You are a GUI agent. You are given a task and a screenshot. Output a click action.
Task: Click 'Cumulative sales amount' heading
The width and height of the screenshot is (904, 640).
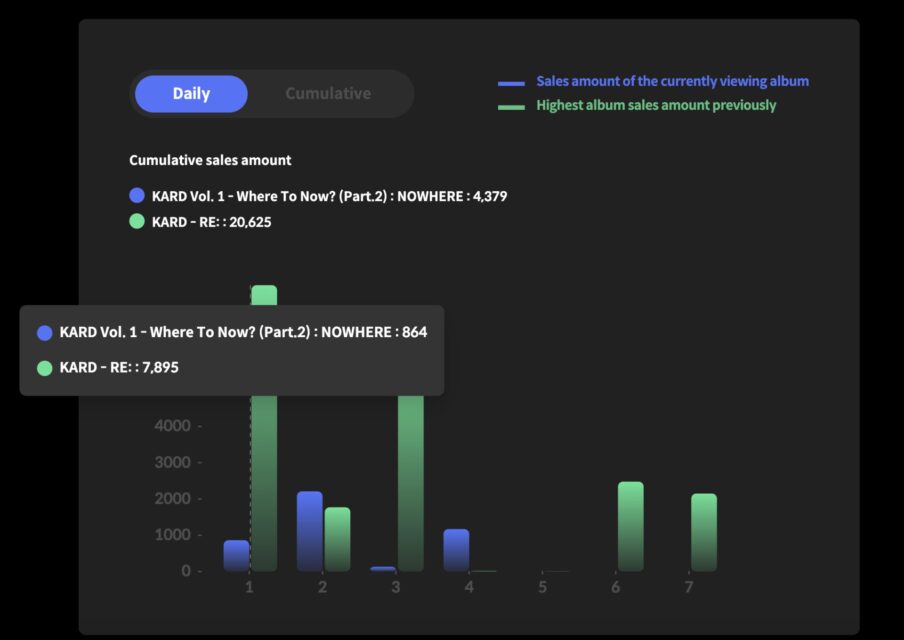(210, 160)
